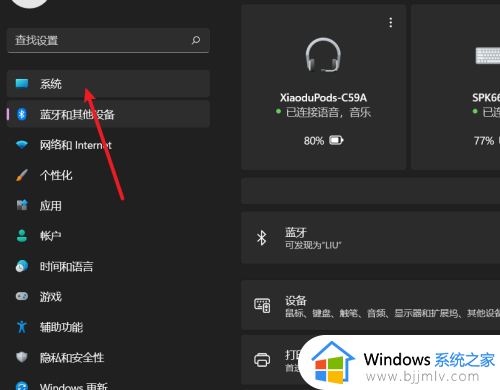Open 网络和 Internet settings
Screen dimensions: 500x390
pos(108,145)
